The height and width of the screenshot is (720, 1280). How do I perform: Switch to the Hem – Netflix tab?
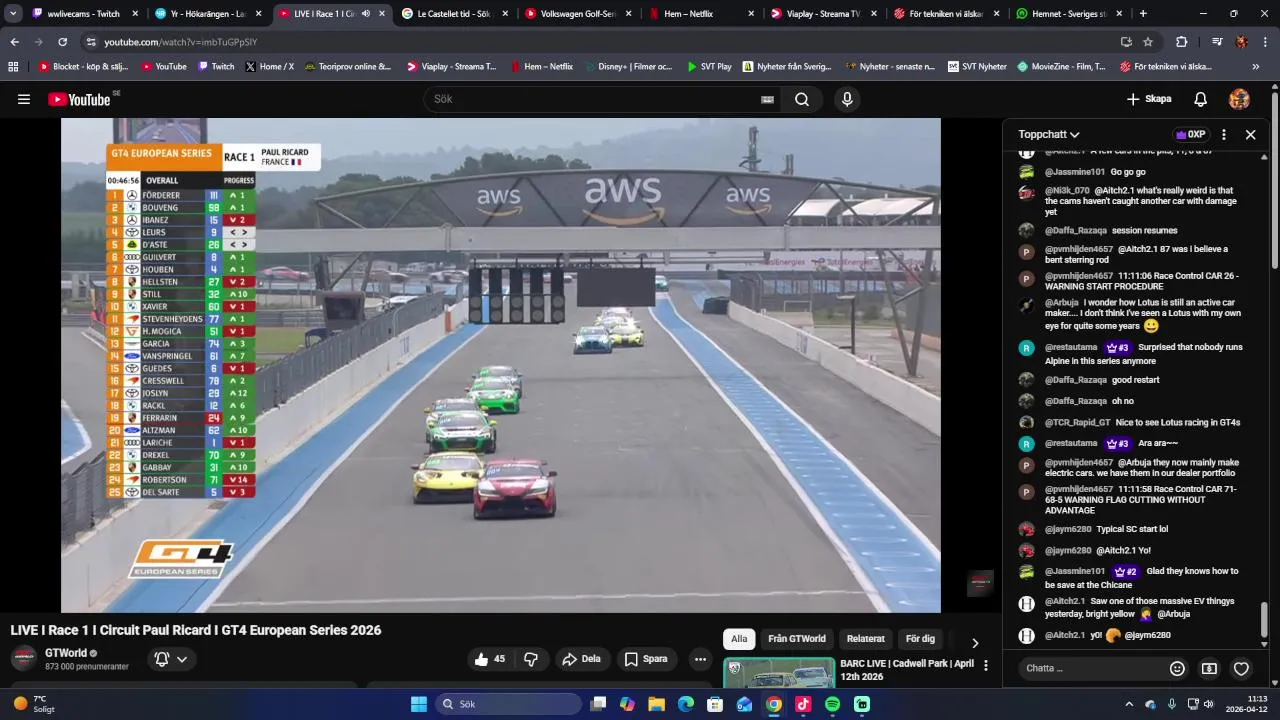pos(700,14)
